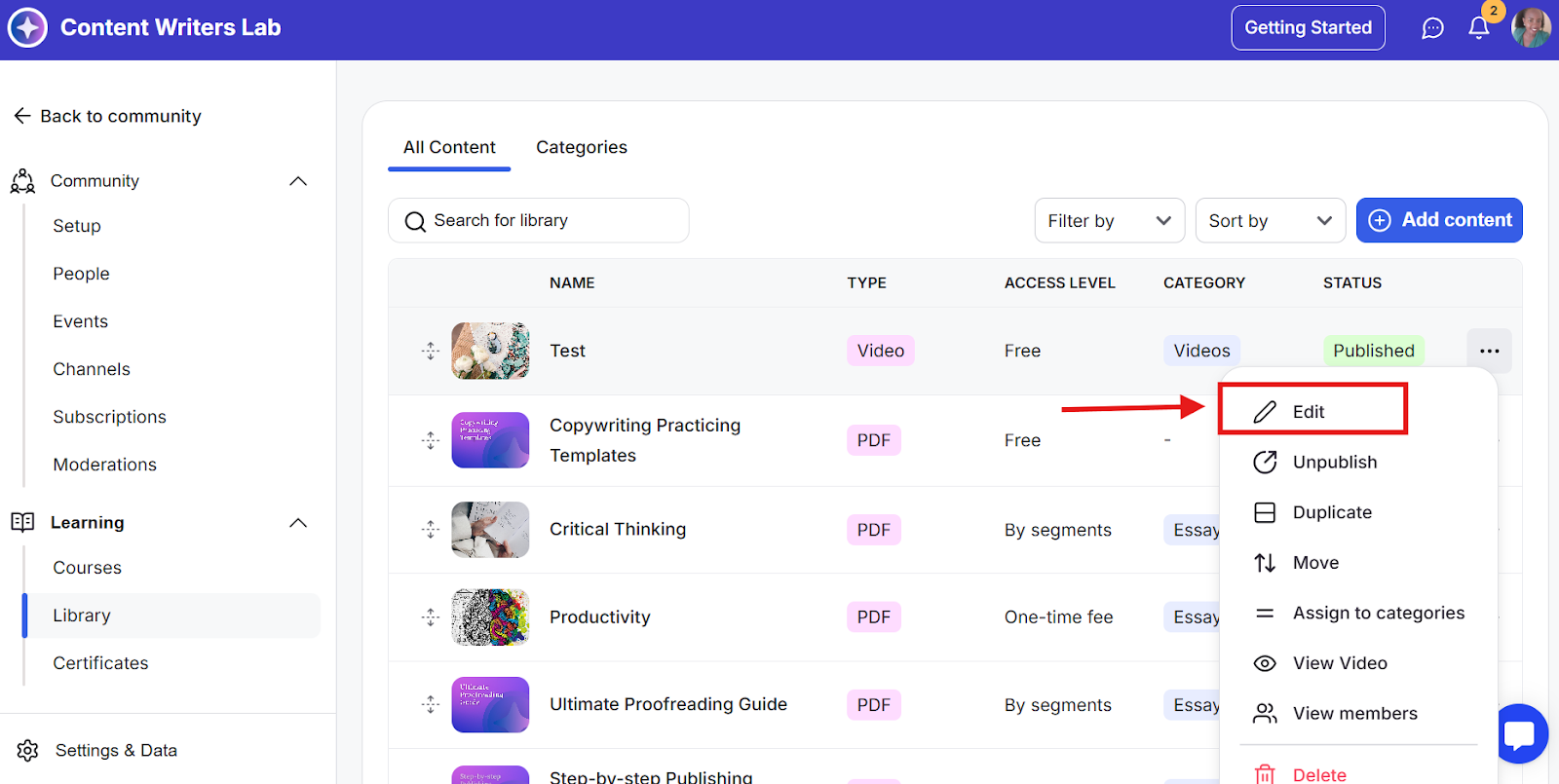This screenshot has height=784, width=1559.
Task: Click the Delete trash icon
Action: pos(1265,774)
